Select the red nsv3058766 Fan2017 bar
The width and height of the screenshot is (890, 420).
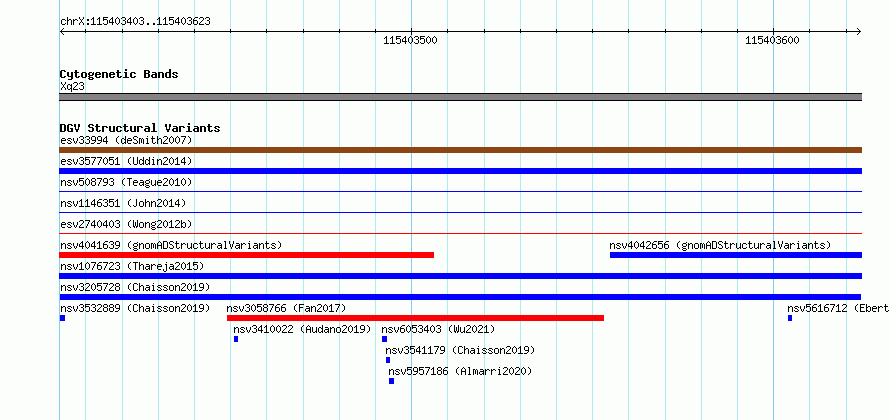(x=415, y=318)
